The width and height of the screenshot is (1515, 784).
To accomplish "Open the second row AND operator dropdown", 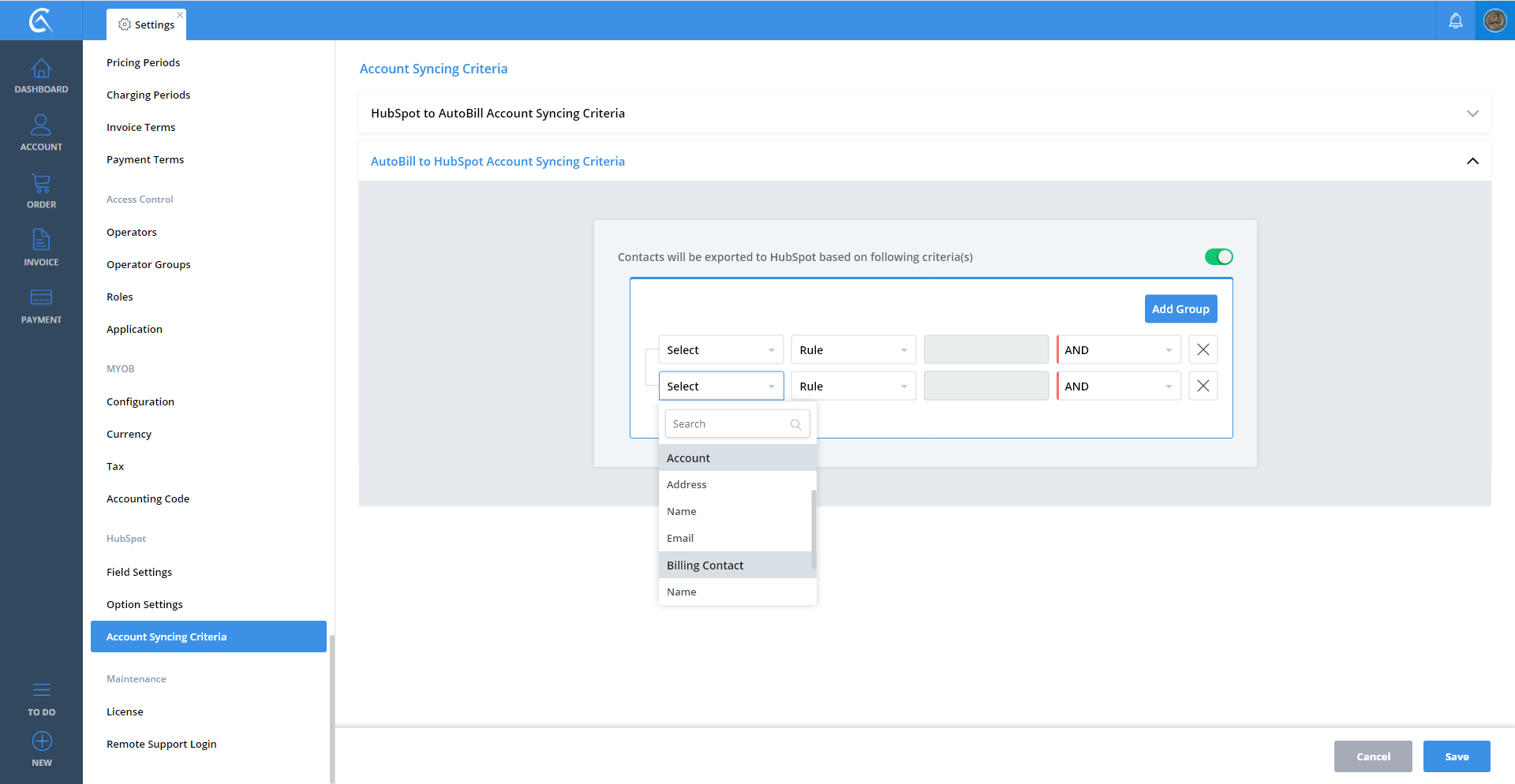I will tap(1118, 386).
